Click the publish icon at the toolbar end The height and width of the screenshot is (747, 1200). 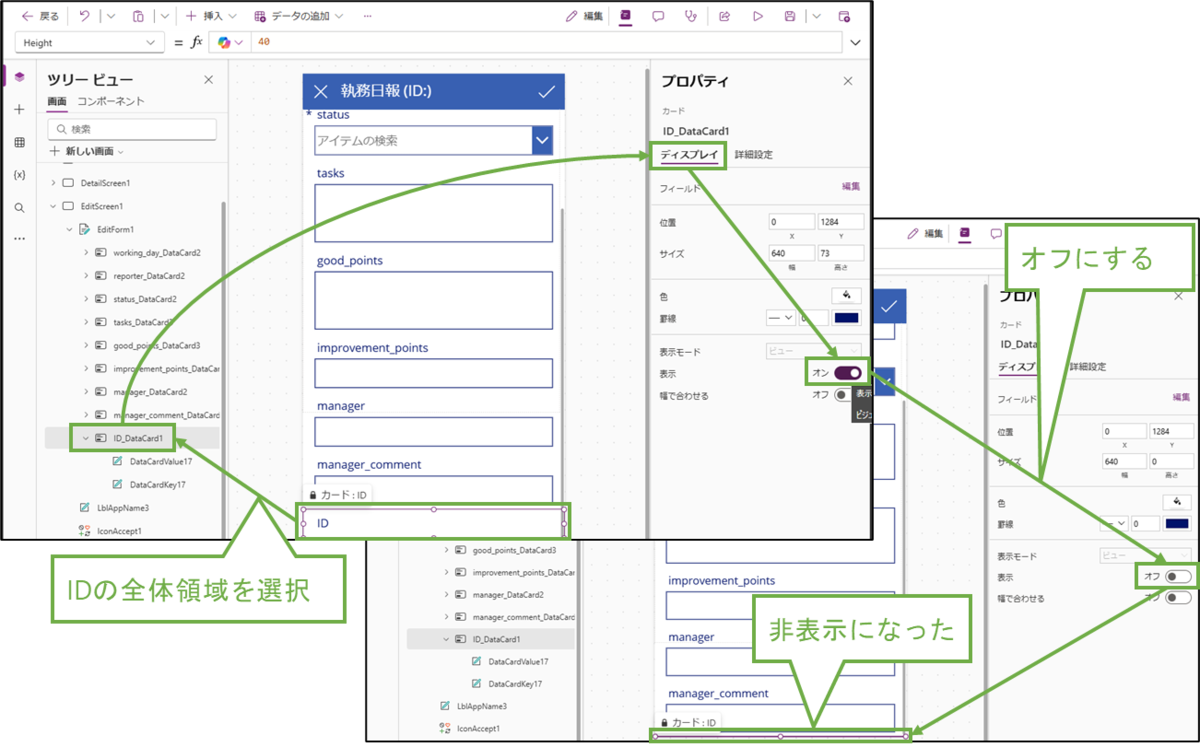click(x=844, y=16)
